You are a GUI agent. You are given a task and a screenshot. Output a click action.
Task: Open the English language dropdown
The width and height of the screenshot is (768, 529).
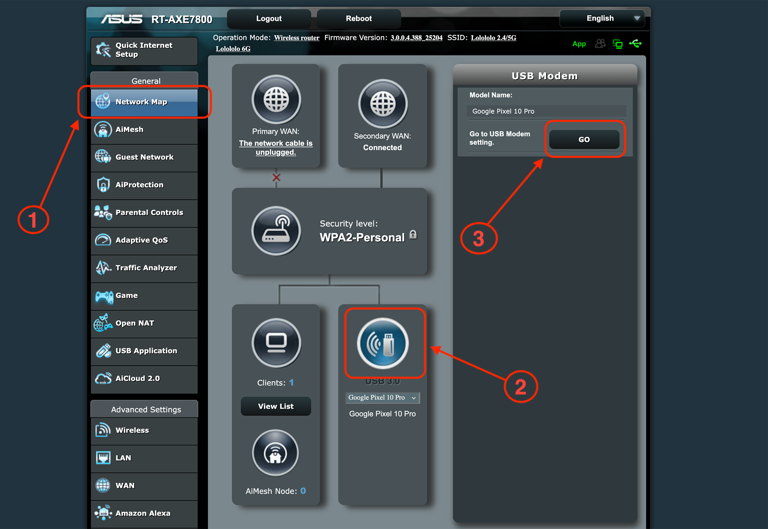[x=602, y=19]
